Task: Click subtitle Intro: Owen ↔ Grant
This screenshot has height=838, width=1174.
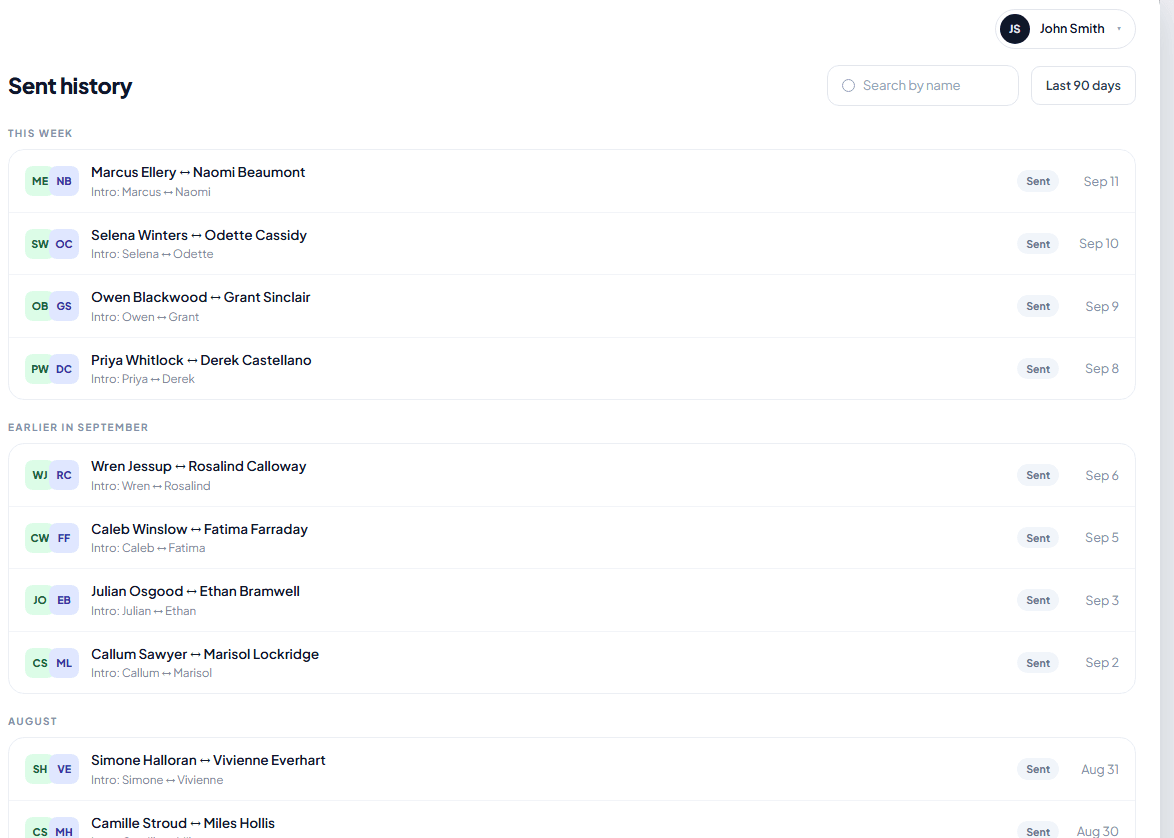Action: 145,317
